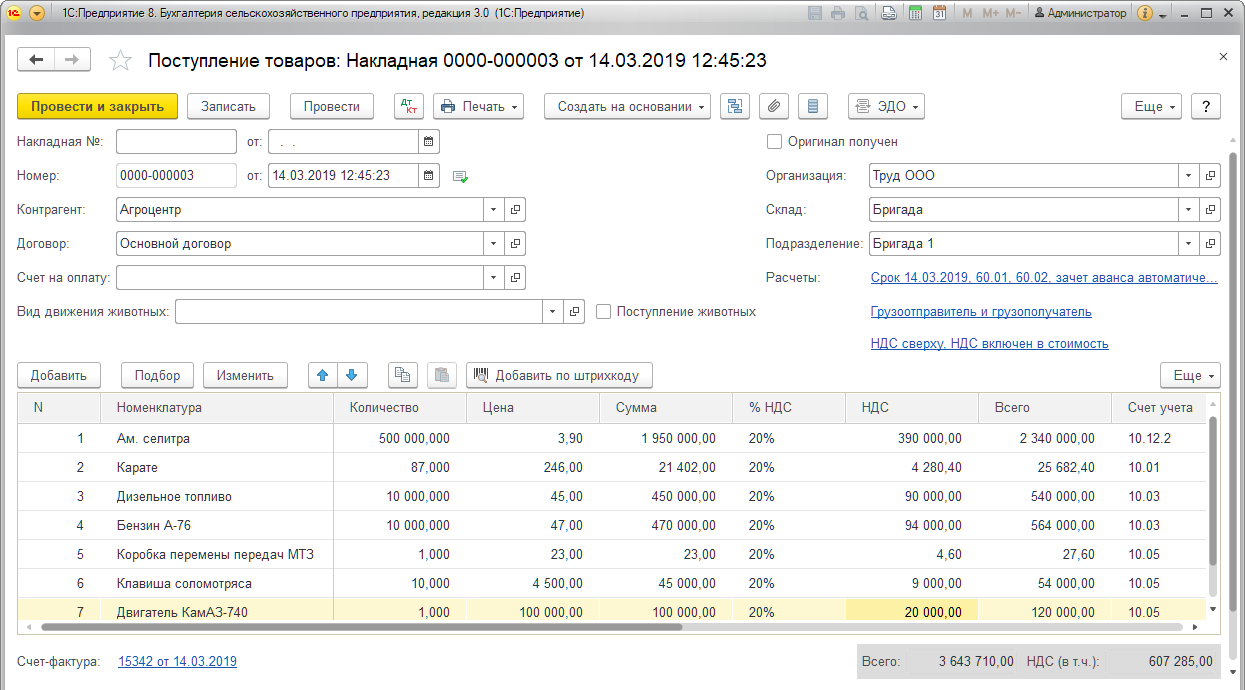Image resolution: width=1245 pixels, height=690 pixels.
Task: Expand the Договор dropdown list
Action: pyautogui.click(x=494, y=244)
